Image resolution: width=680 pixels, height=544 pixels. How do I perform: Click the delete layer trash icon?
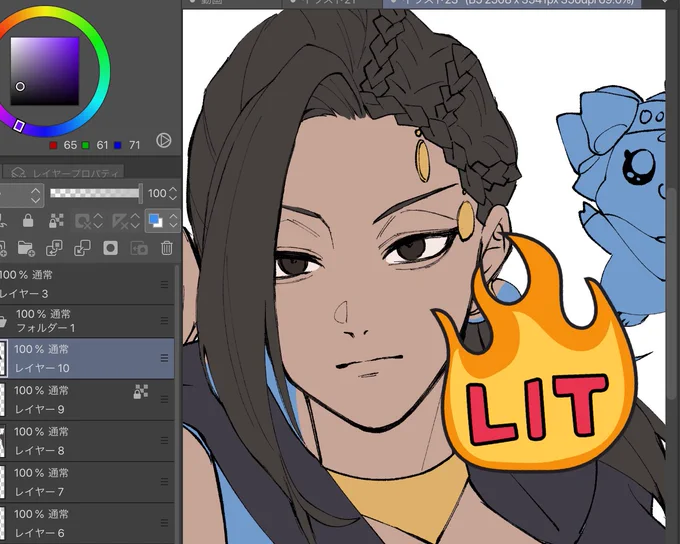(x=167, y=248)
